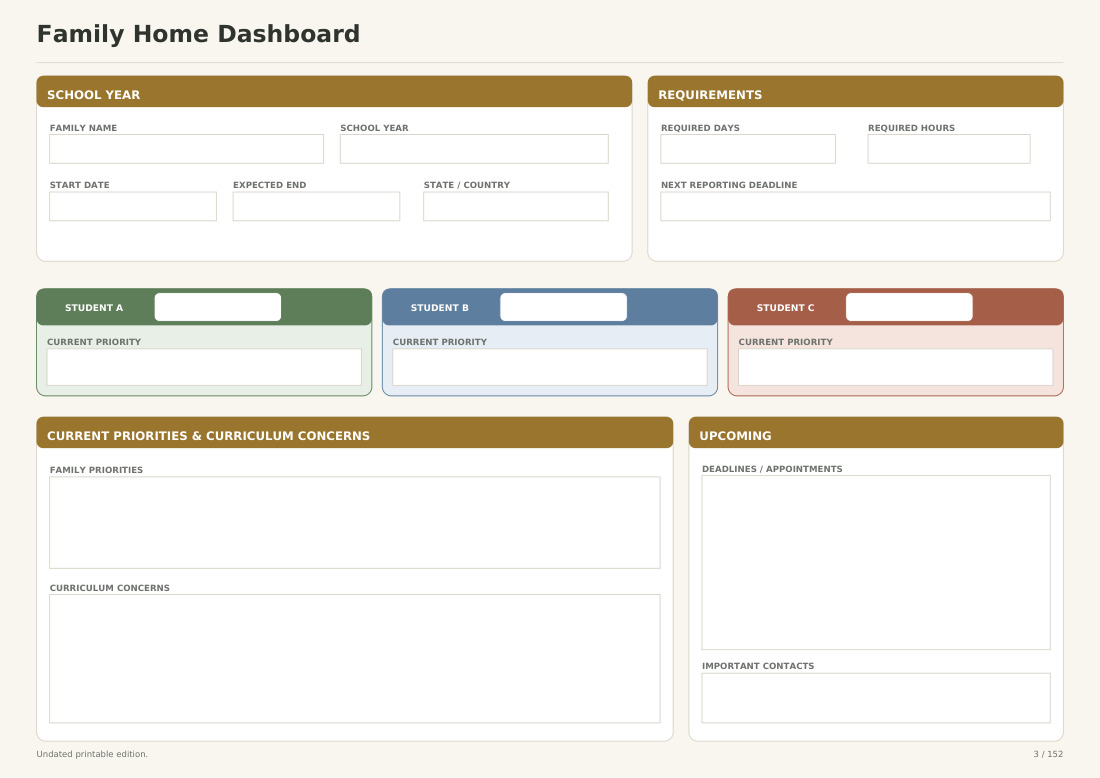This screenshot has height=778, width=1100.
Task: Click the Student A name field
Action: (217, 307)
